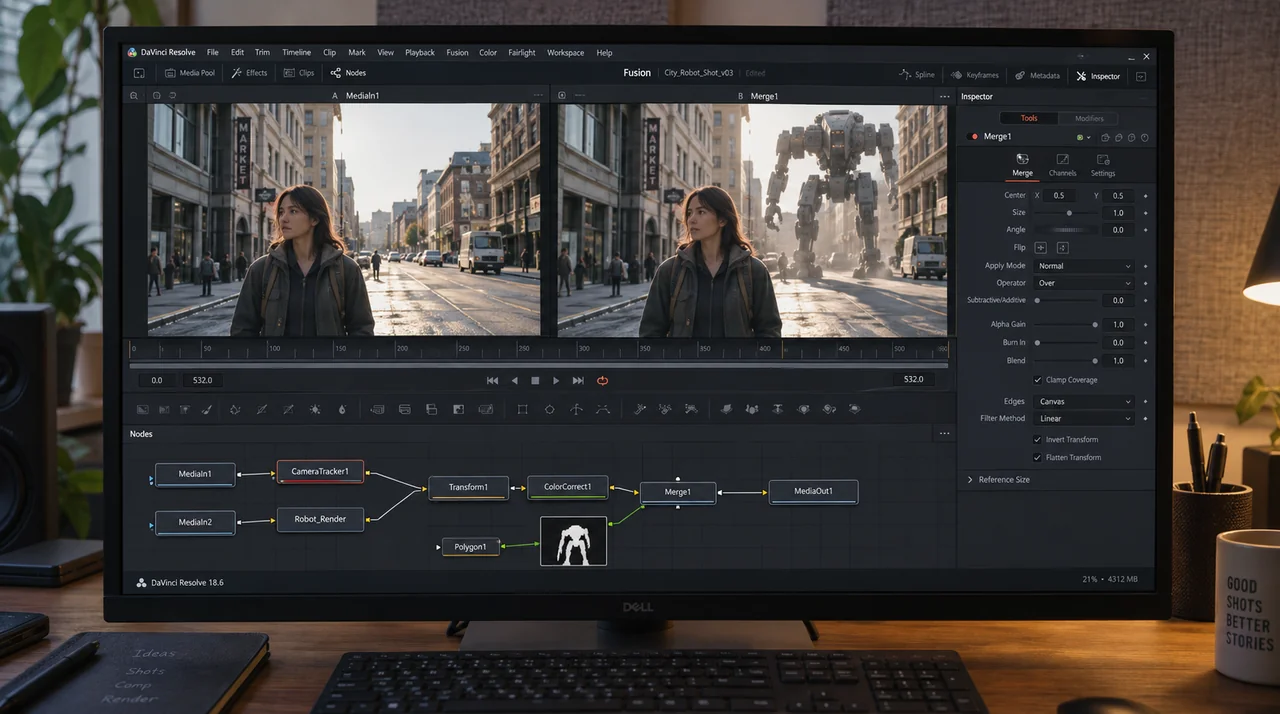Jump to the first frame
Screen dimensions: 1280x714
(492, 380)
